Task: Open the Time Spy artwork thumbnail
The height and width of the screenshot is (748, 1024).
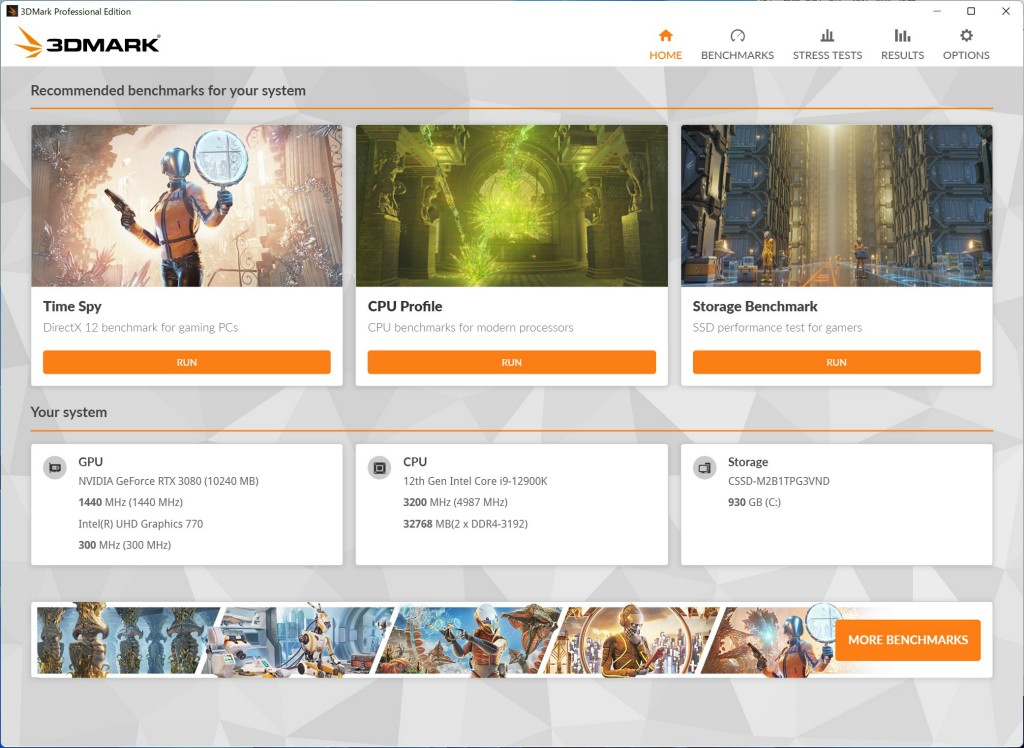Action: 187,206
